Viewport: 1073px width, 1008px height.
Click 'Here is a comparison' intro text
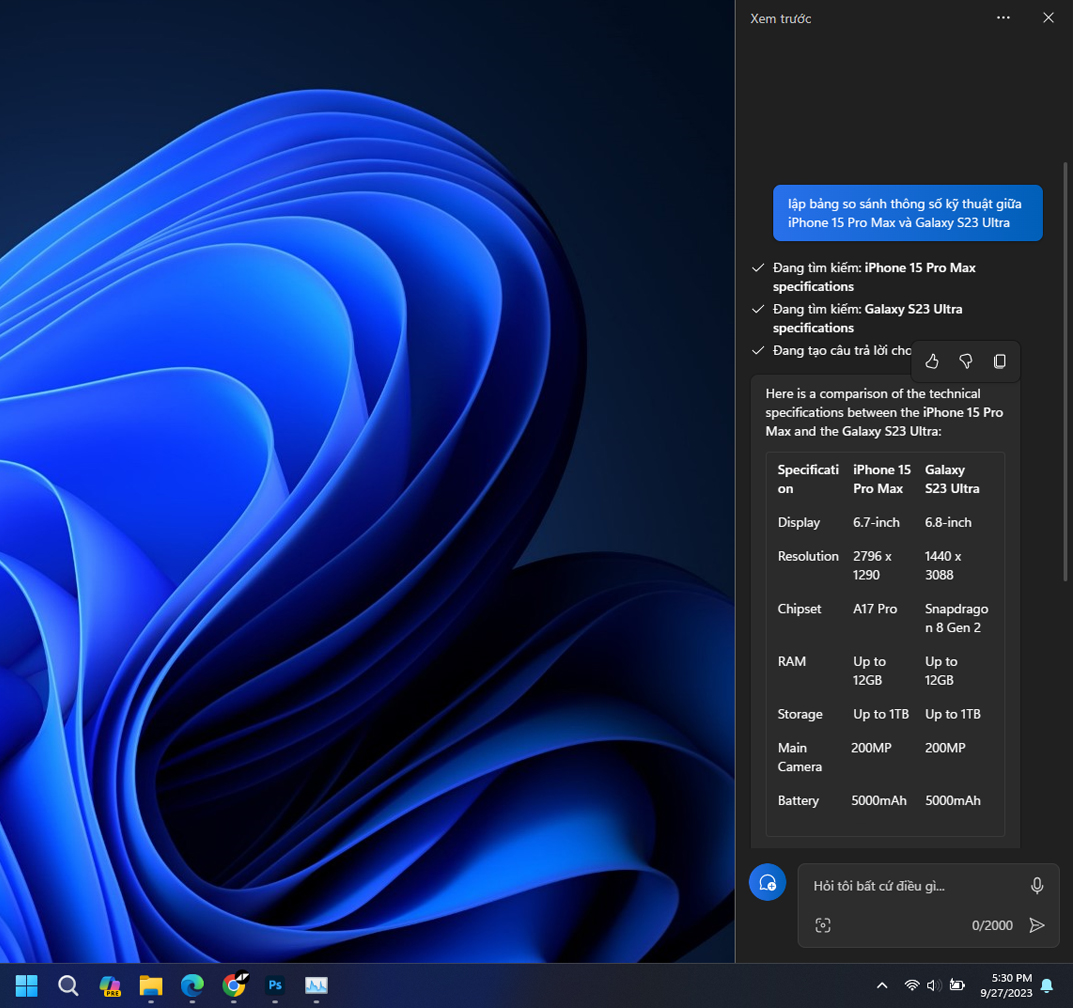point(884,412)
